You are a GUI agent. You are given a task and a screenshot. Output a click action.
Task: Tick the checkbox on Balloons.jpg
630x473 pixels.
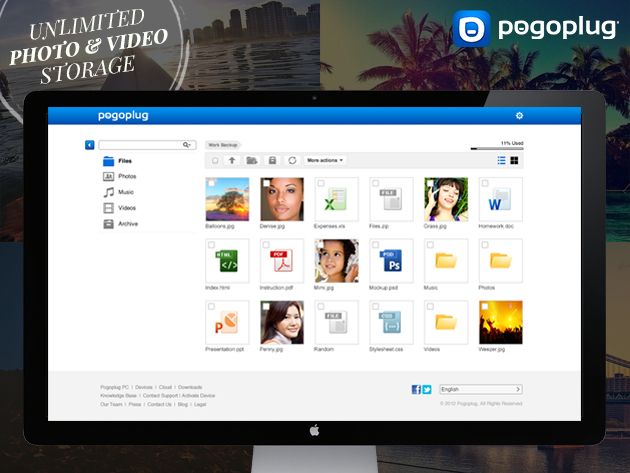(211, 184)
